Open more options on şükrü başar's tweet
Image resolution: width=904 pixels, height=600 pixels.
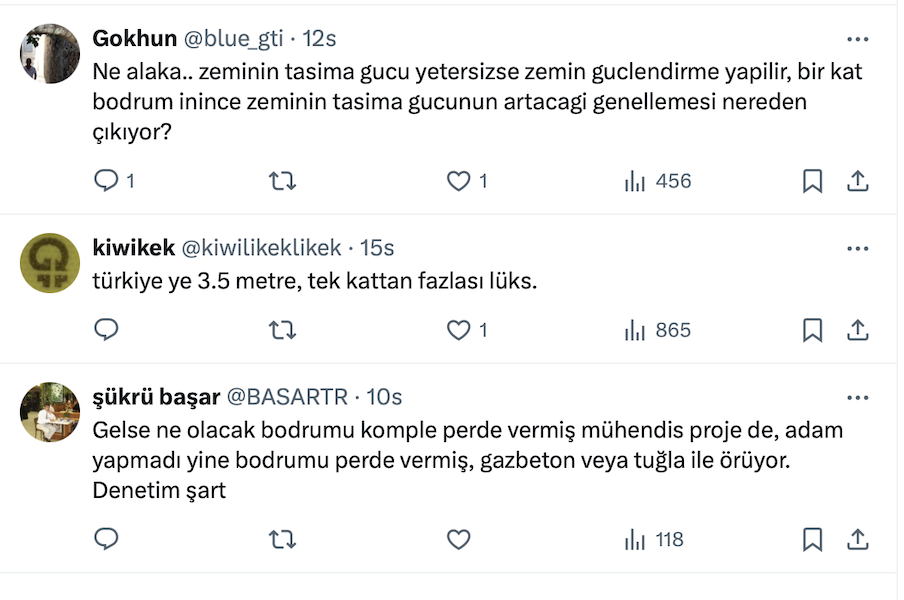pyautogui.click(x=857, y=397)
